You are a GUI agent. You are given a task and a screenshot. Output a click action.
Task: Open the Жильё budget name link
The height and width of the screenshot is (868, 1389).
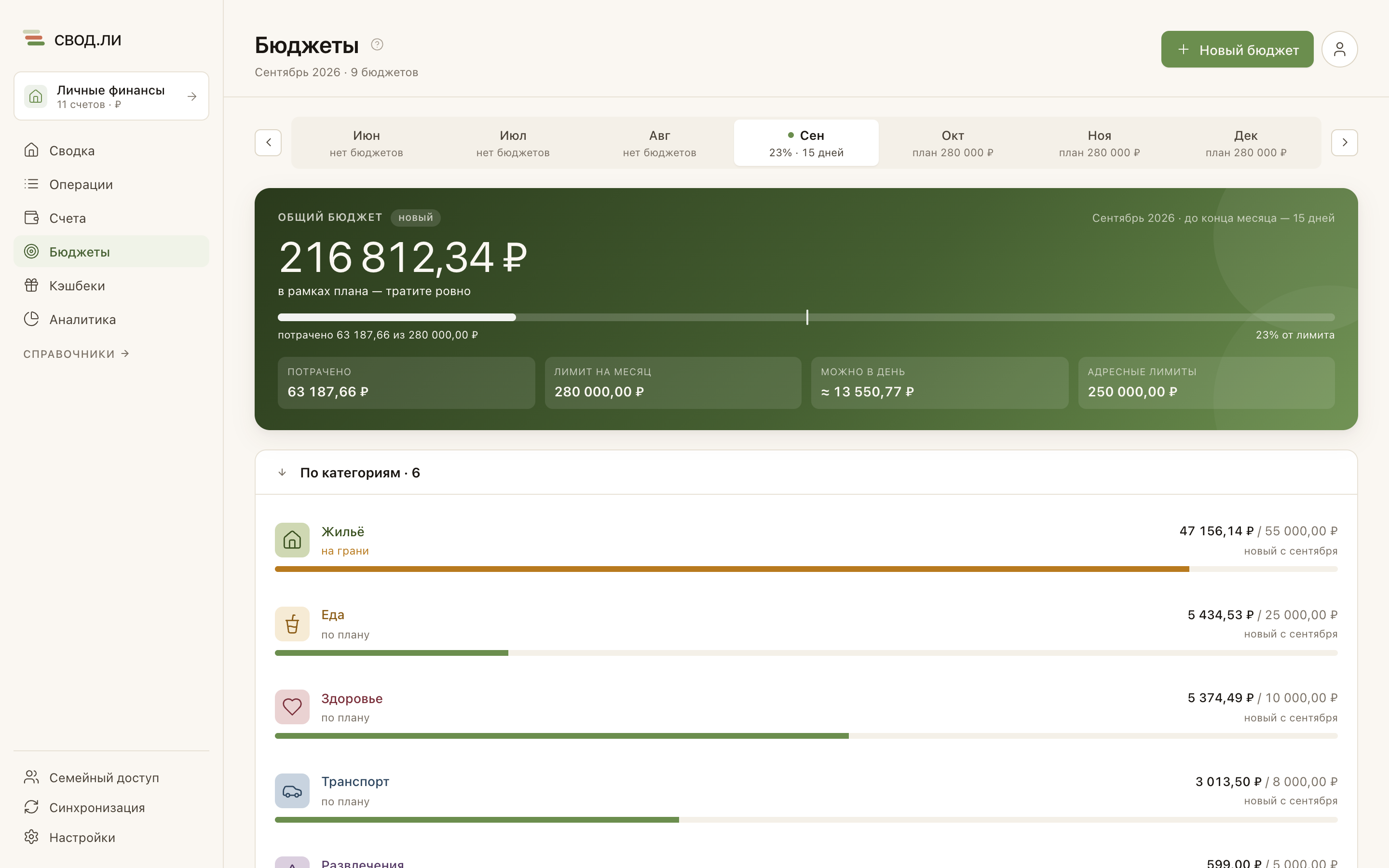click(x=342, y=531)
